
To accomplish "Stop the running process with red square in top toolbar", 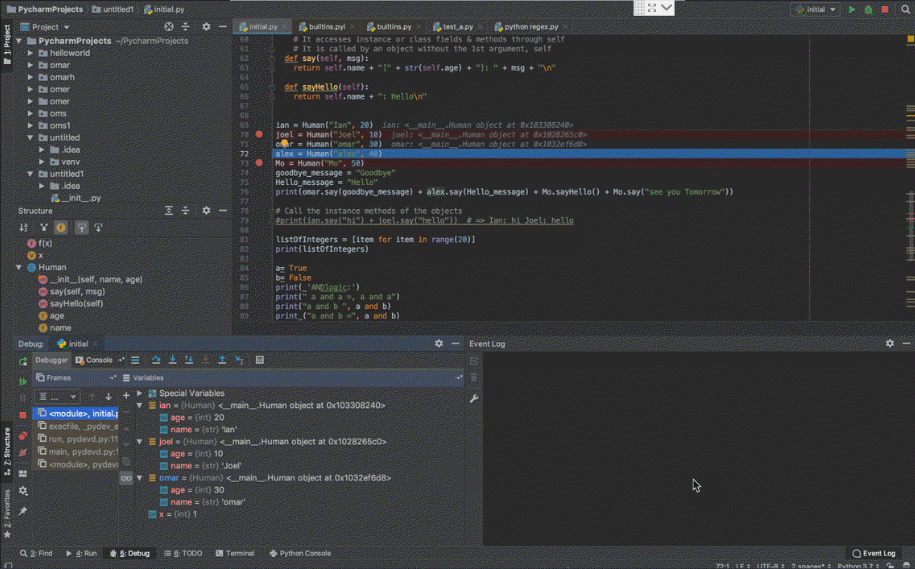I will [x=885, y=9].
